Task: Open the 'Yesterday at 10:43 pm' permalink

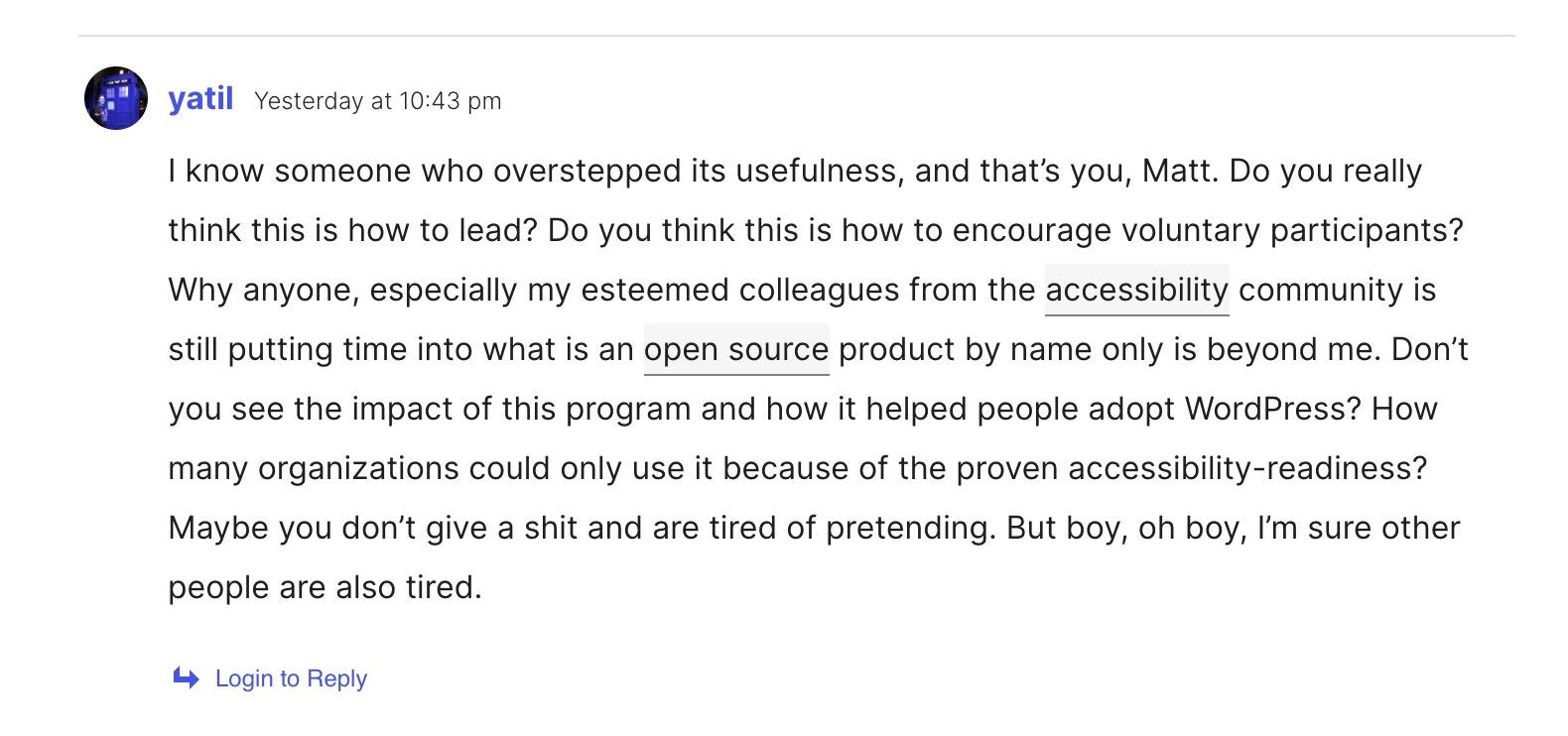Action: pyautogui.click(x=378, y=101)
